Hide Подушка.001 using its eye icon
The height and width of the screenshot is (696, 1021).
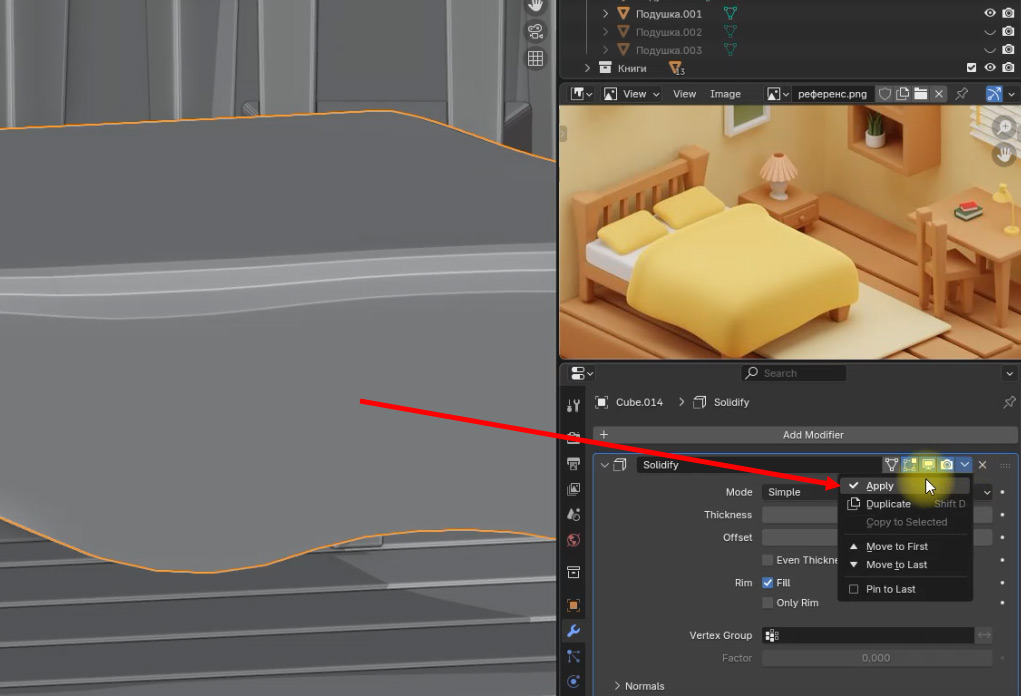coord(990,14)
